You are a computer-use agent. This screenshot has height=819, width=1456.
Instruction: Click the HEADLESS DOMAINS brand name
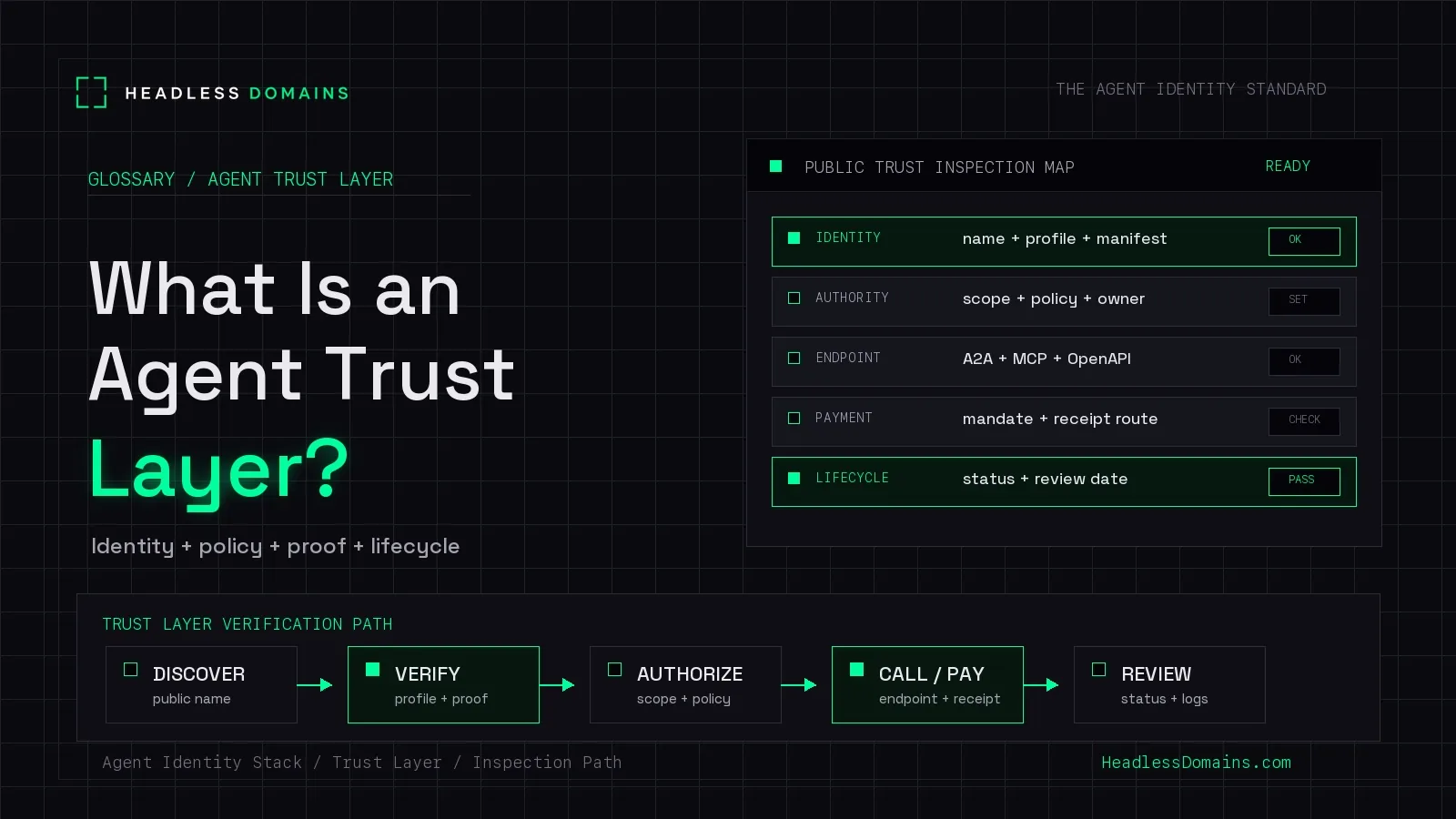pyautogui.click(x=237, y=93)
